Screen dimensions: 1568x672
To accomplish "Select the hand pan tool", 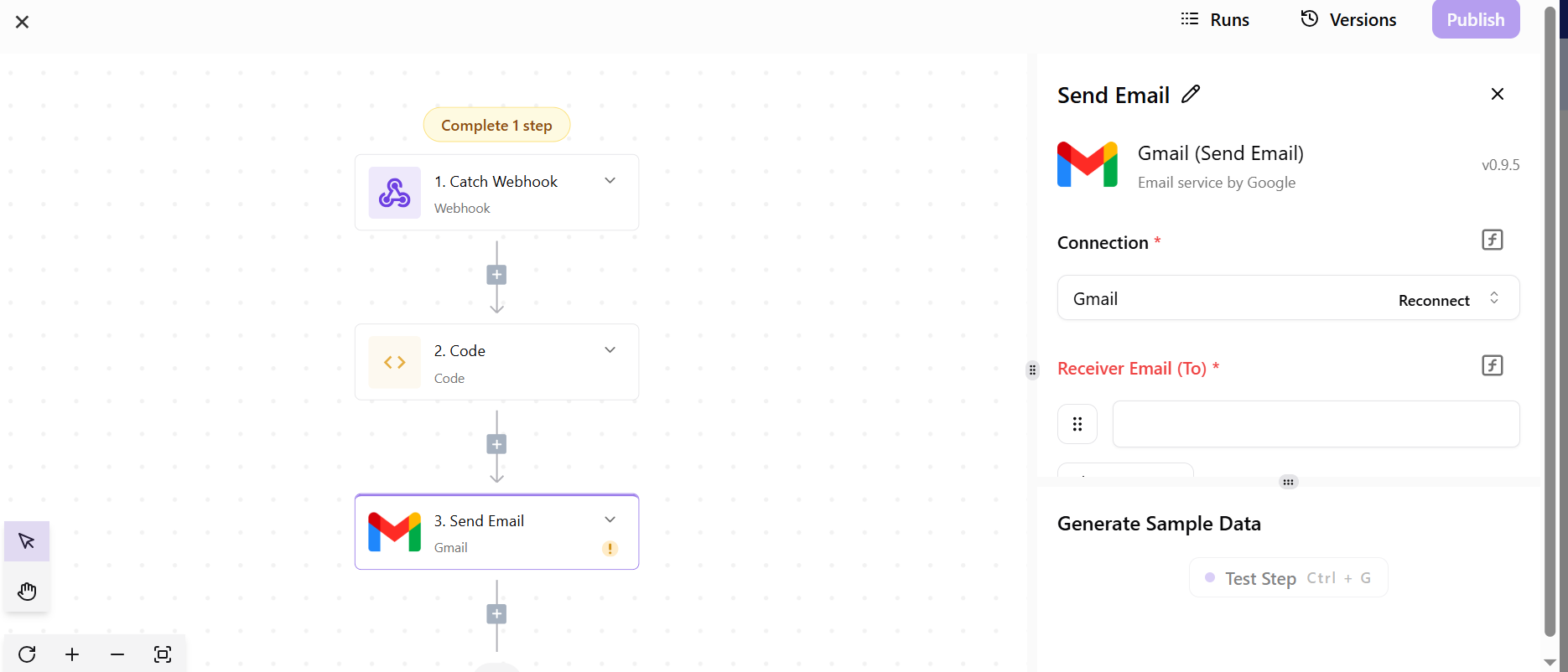I will [27, 592].
